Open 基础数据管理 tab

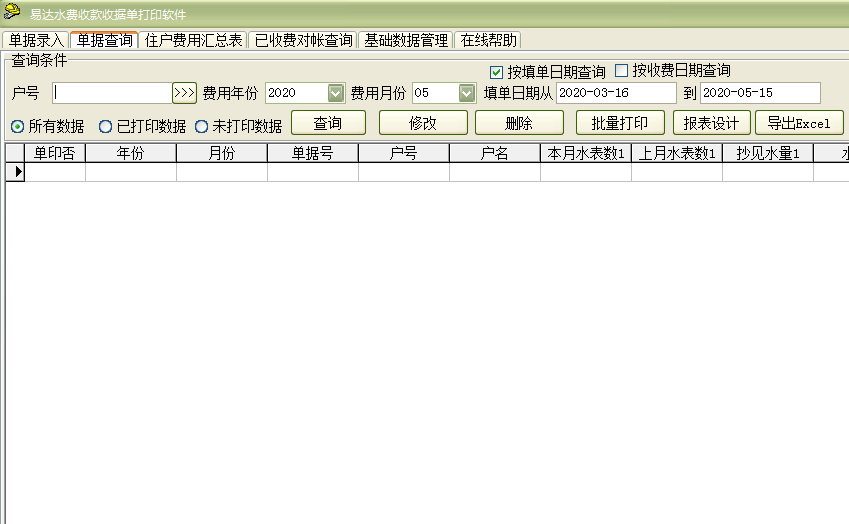pos(405,41)
